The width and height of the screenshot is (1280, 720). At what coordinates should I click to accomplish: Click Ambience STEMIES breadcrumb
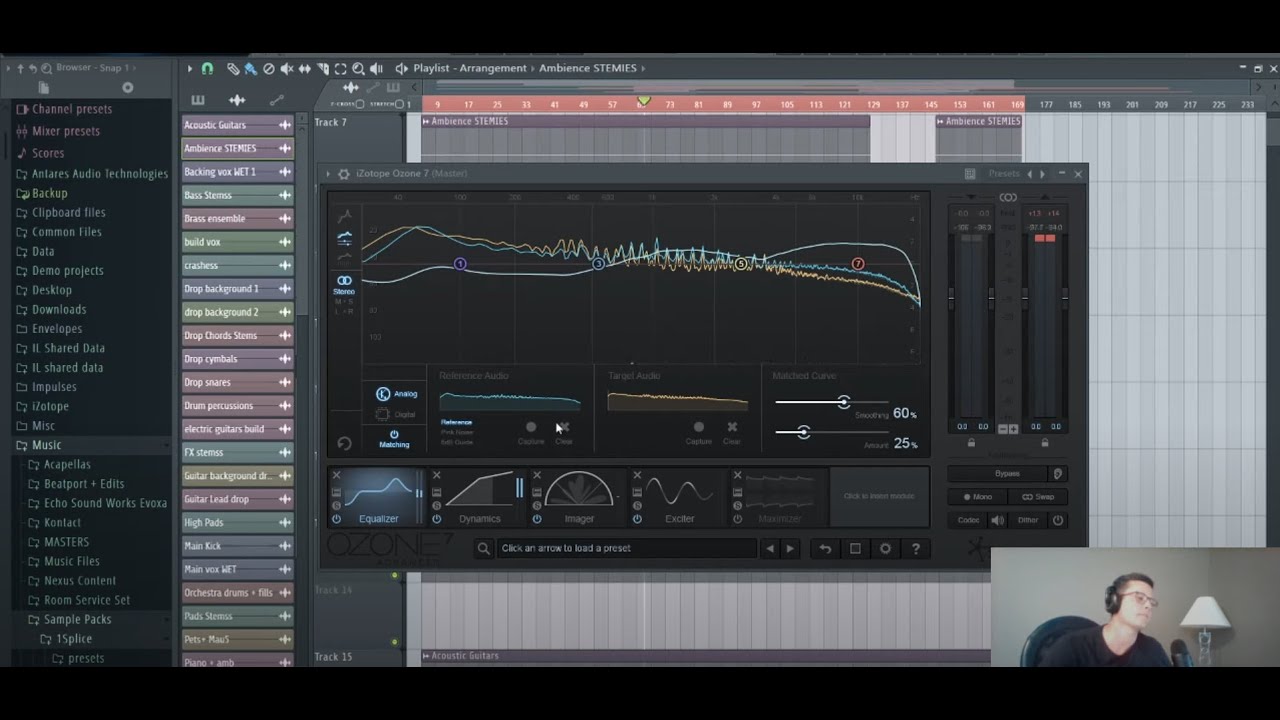pyautogui.click(x=588, y=68)
